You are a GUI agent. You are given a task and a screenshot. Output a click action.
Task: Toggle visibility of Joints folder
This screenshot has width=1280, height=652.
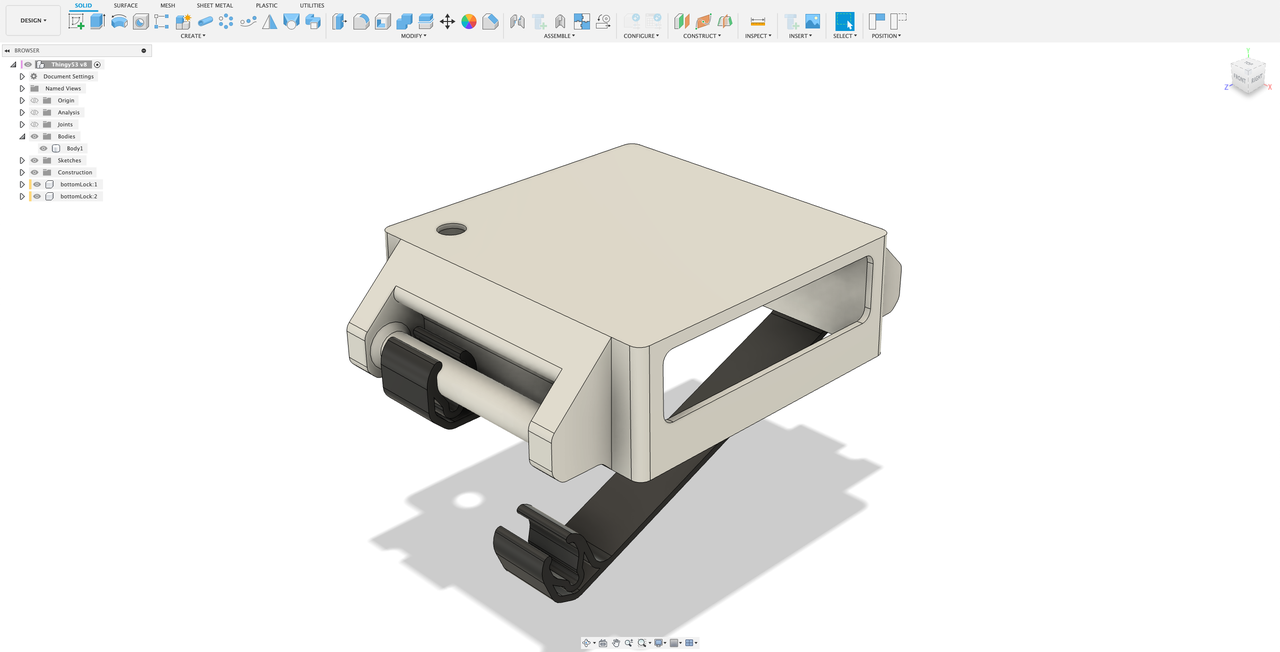[x=34, y=124]
